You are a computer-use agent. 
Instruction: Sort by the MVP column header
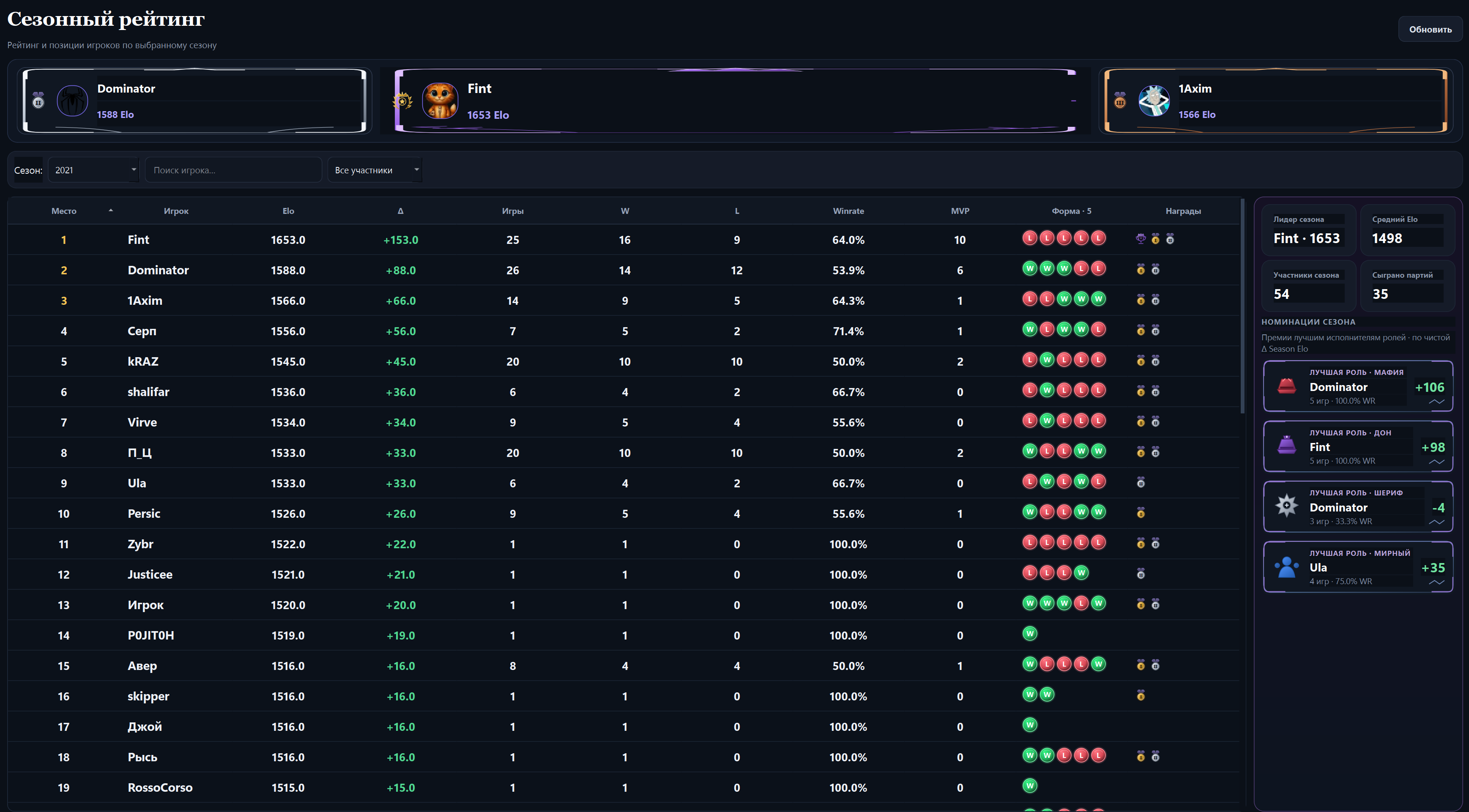tap(960, 211)
